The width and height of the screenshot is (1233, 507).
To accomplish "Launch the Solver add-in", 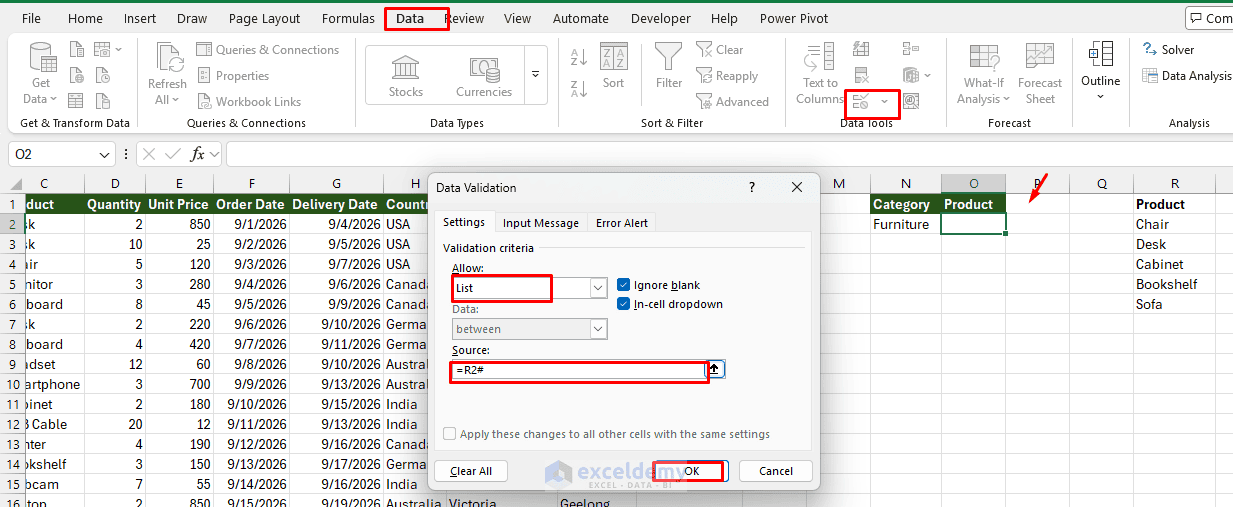I will (1168, 49).
